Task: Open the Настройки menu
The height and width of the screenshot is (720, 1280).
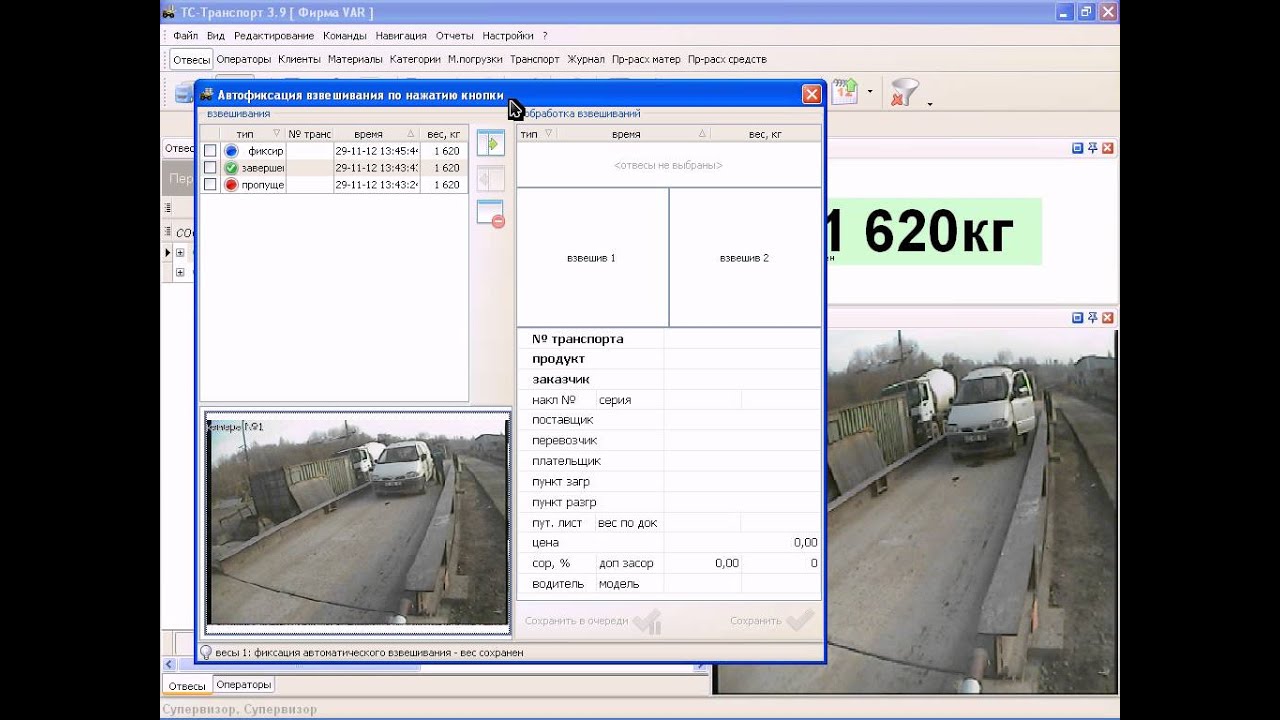Action: click(509, 35)
